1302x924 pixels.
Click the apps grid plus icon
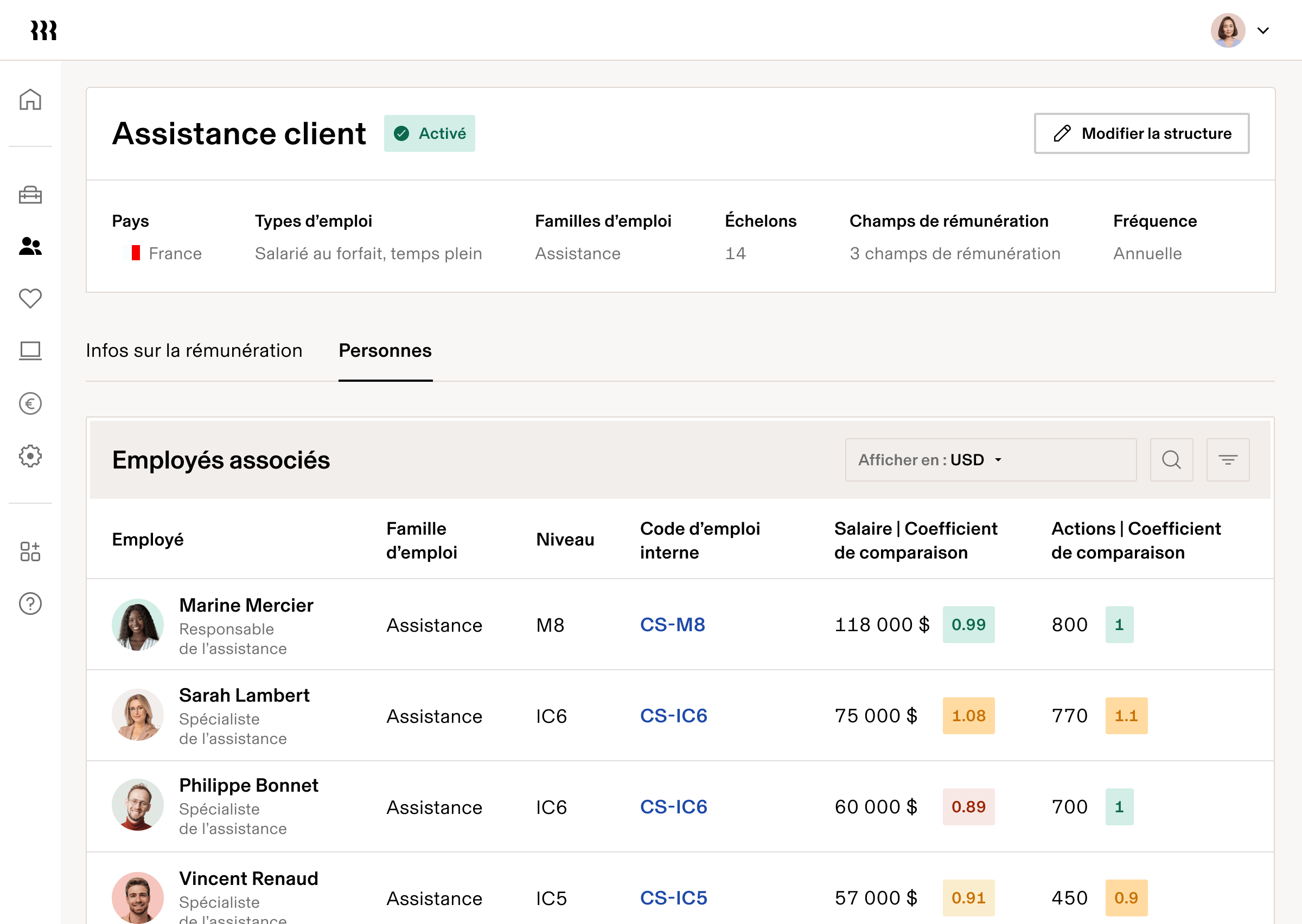click(30, 551)
